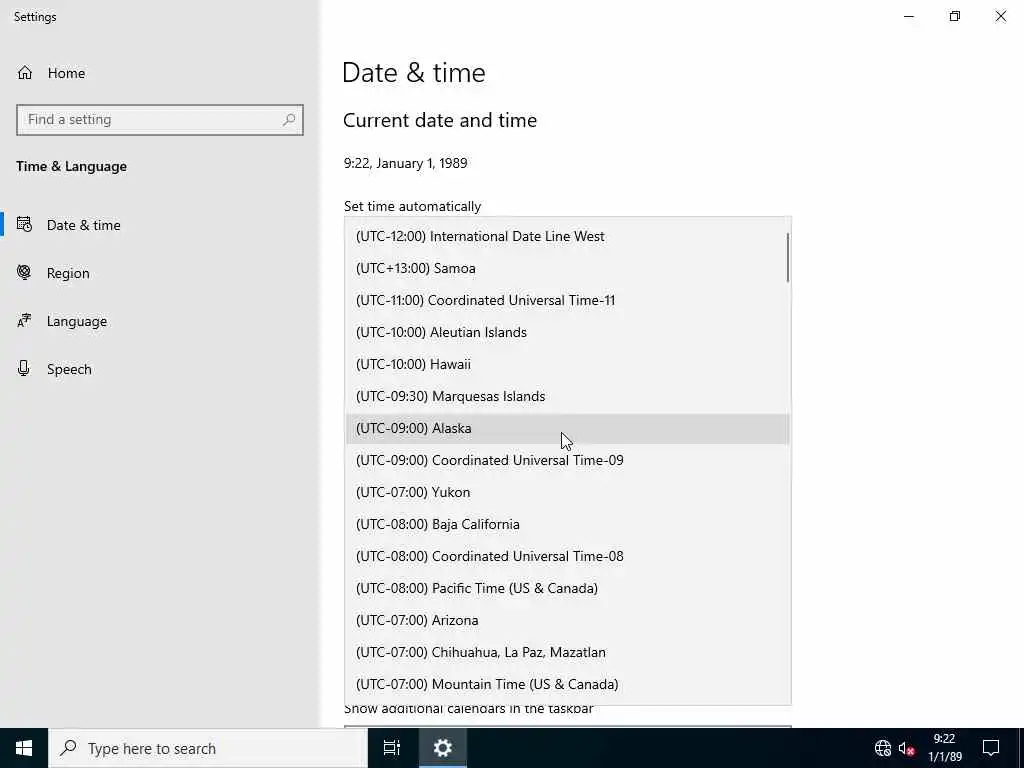Click the Speech microphone icon
Image resolution: width=1024 pixels, height=768 pixels.
[24, 368]
